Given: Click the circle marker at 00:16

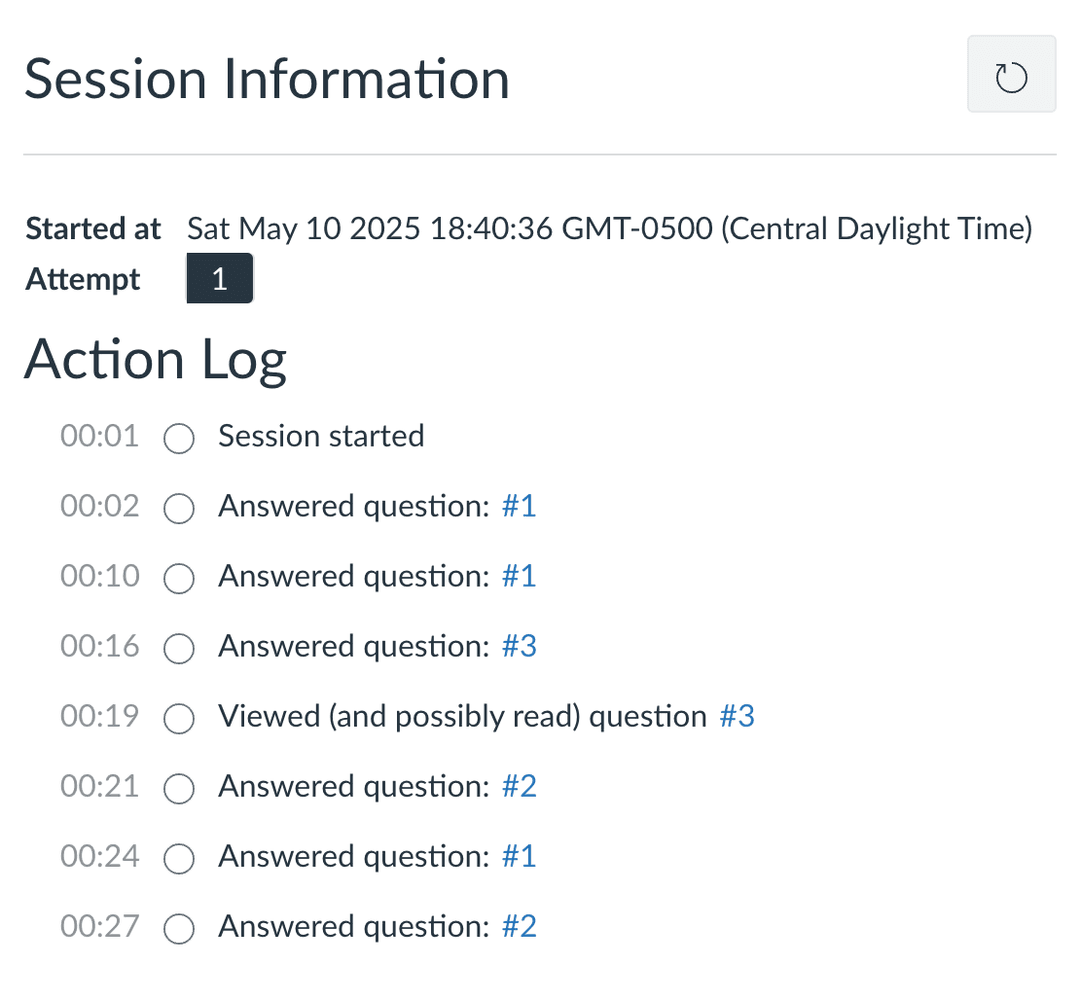Looking at the screenshot, I should click(x=179, y=648).
